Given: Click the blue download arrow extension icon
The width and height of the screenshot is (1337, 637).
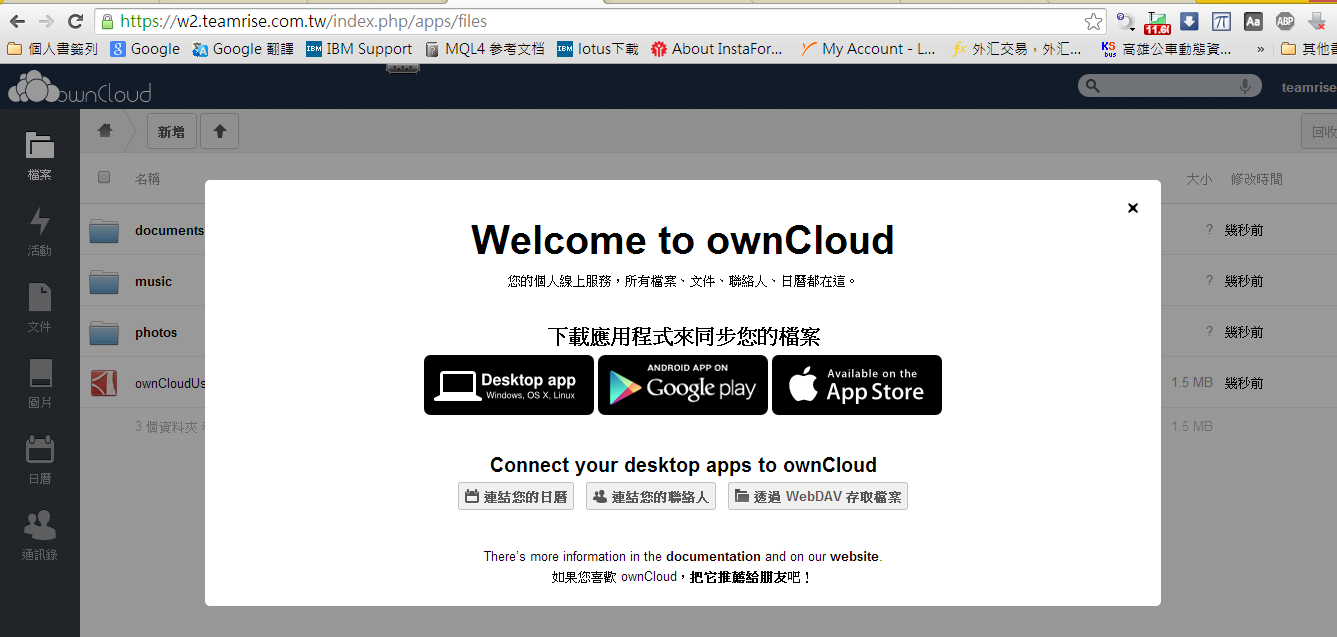Looking at the screenshot, I should coord(1189,21).
